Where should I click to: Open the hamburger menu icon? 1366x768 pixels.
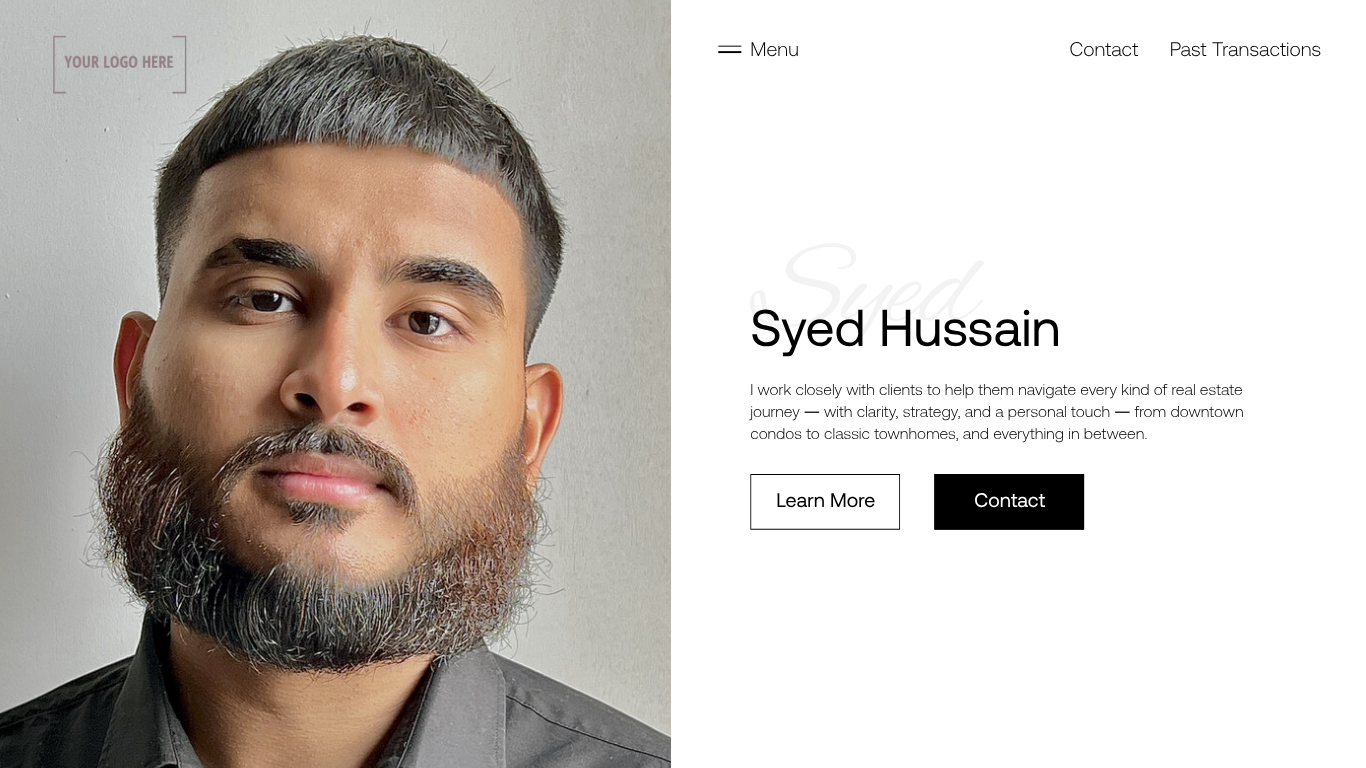pos(729,49)
